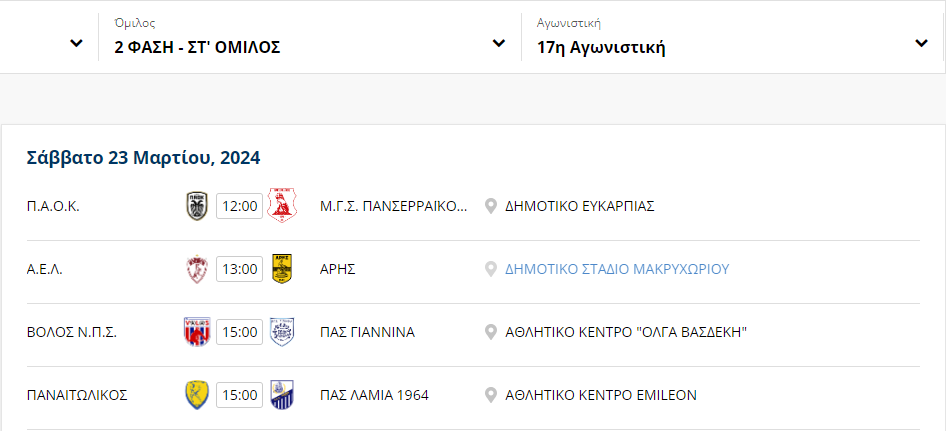Click the ΒΟΛΟΣ Ν.Π.Σ. red-blue crest
The width and height of the screenshot is (946, 431).
[x=197, y=332]
